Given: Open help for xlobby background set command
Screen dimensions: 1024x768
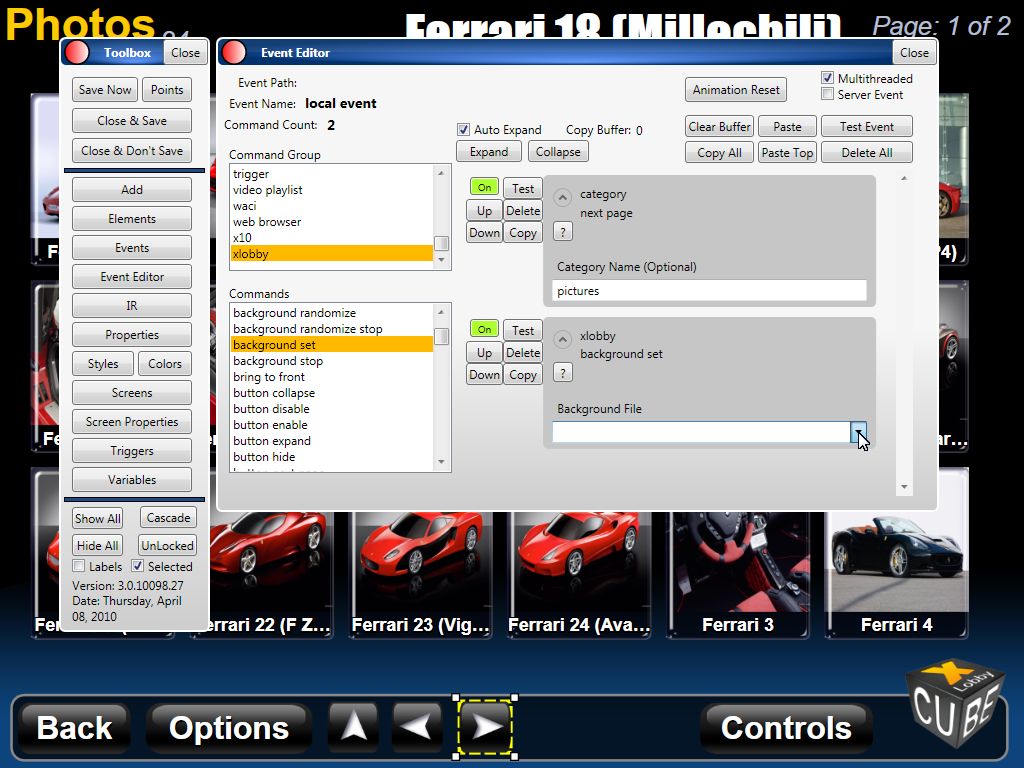Looking at the screenshot, I should (563, 373).
